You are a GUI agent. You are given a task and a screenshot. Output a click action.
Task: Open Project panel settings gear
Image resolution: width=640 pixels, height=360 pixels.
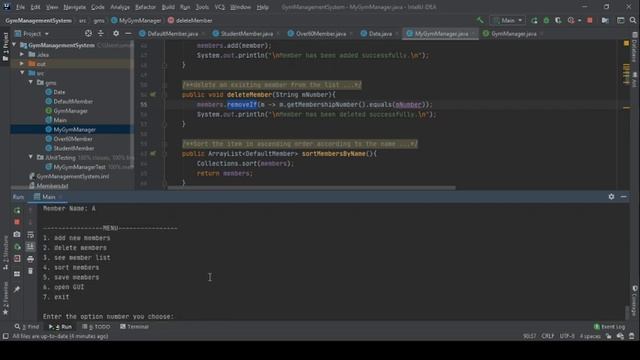click(x=116, y=33)
